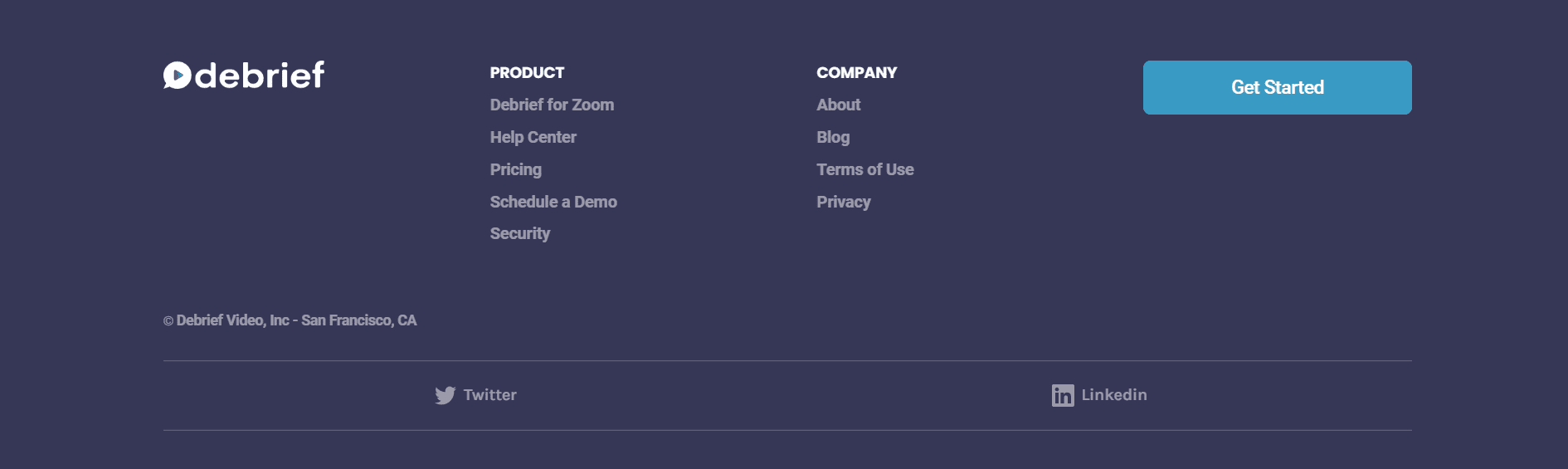Image resolution: width=1568 pixels, height=469 pixels.
Task: Click the PRODUCT column heading
Action: (527, 73)
